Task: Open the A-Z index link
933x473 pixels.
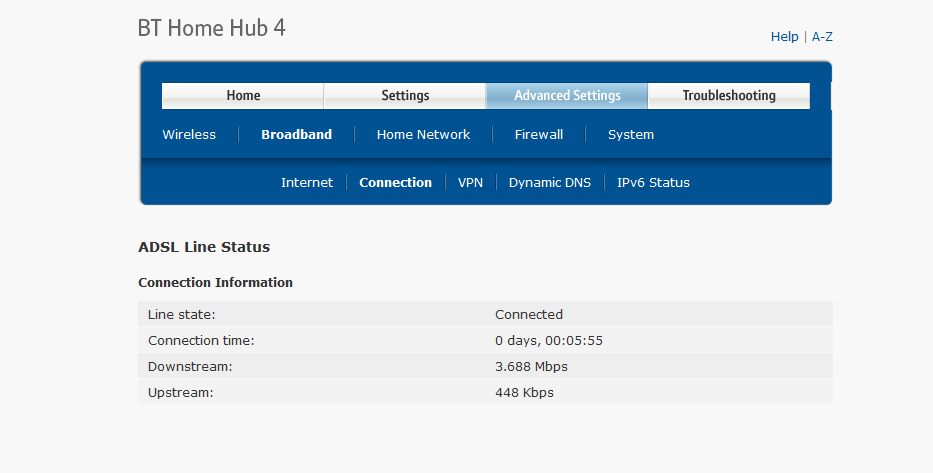Action: coord(822,37)
